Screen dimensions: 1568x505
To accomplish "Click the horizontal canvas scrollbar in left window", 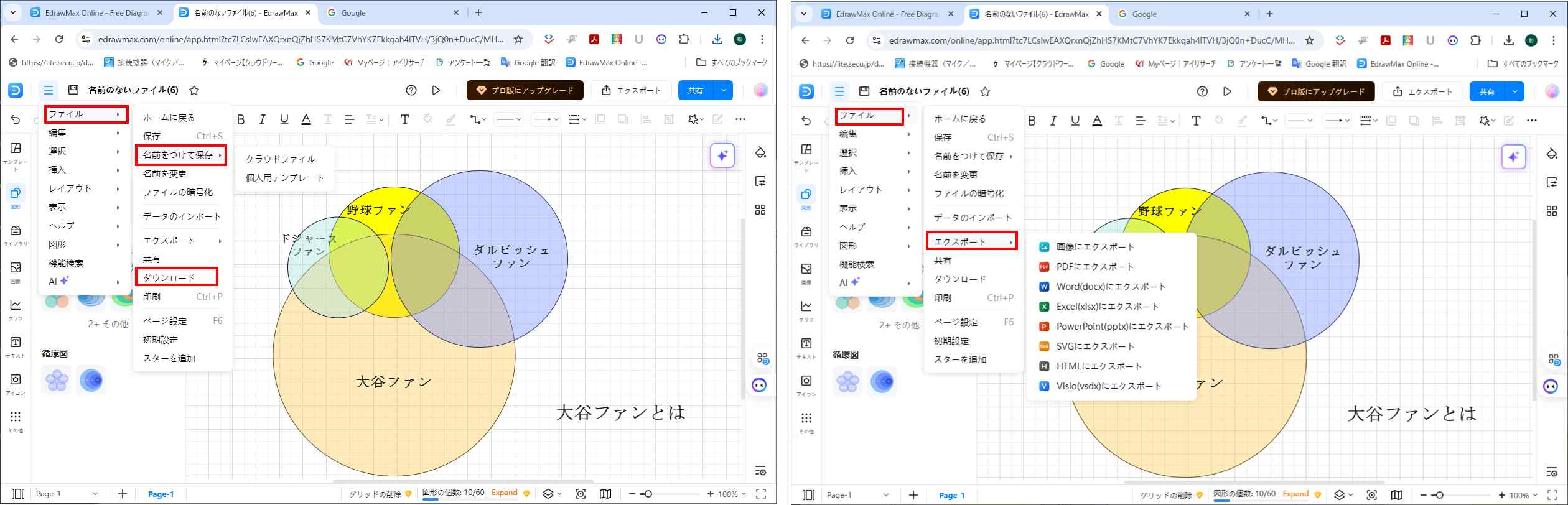I will pyautogui.click(x=463, y=481).
